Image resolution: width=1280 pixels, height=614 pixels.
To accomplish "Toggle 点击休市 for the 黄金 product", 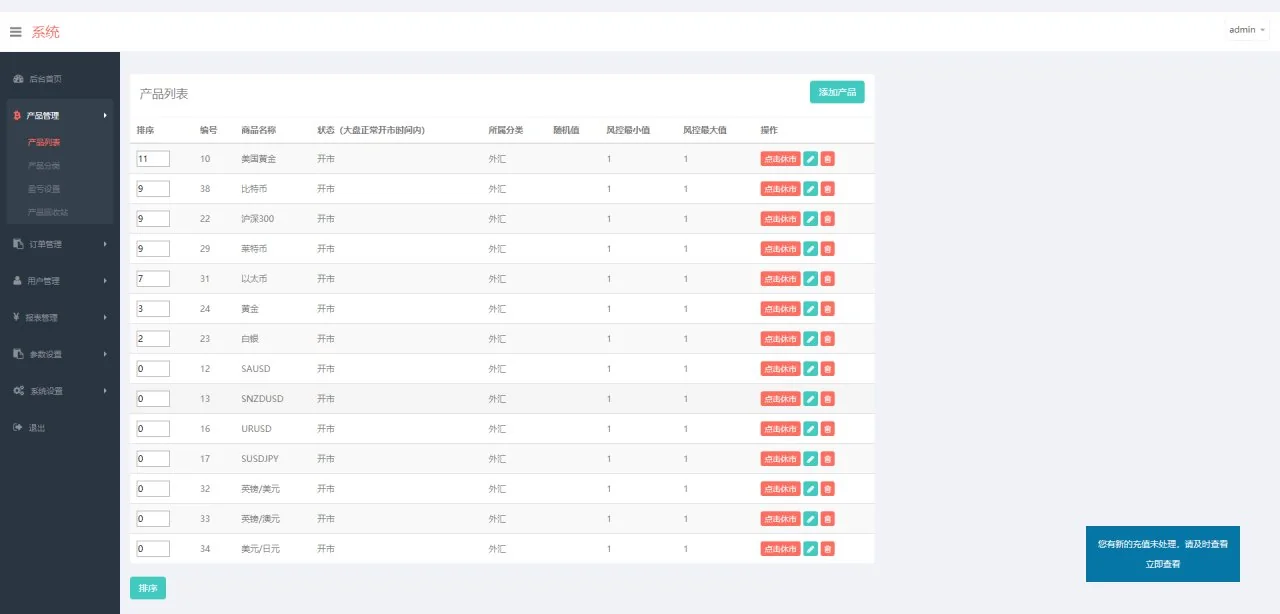I will (780, 309).
